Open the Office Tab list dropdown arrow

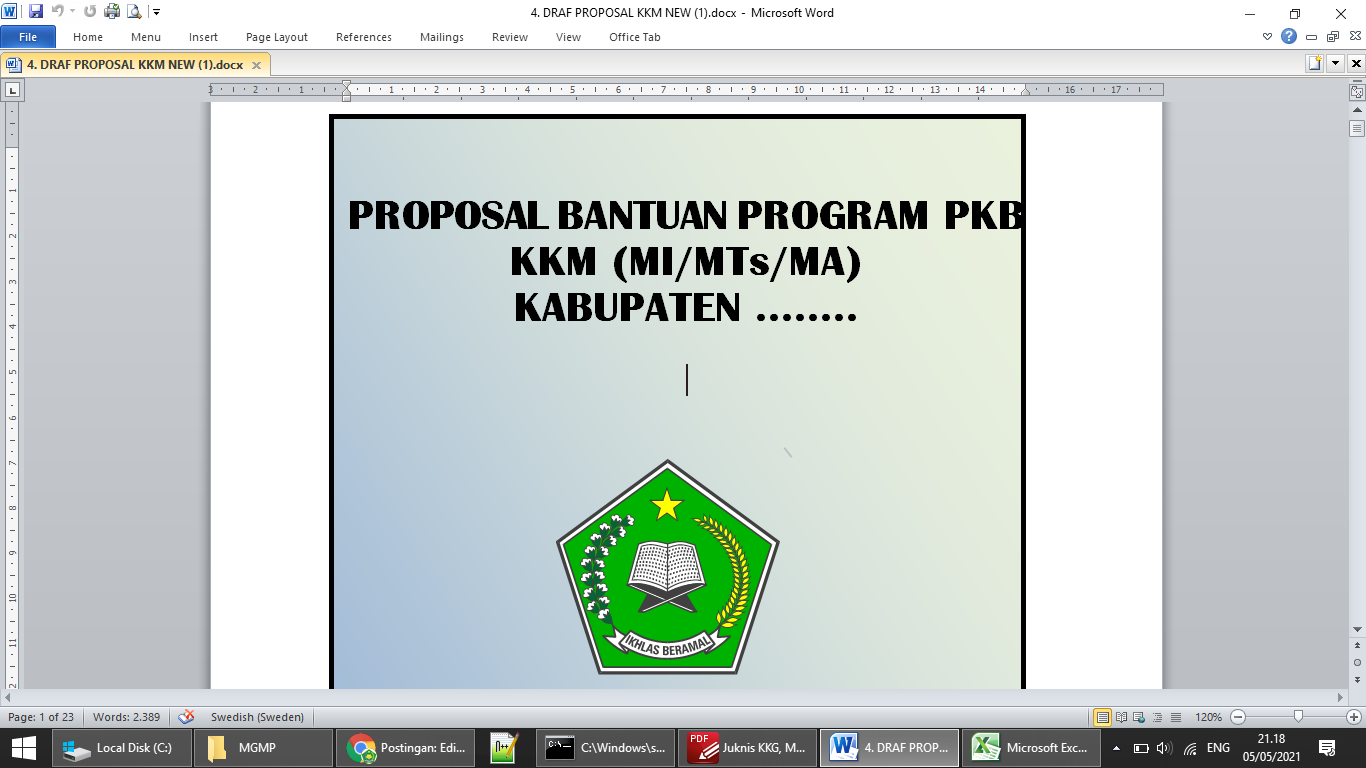(x=1336, y=63)
